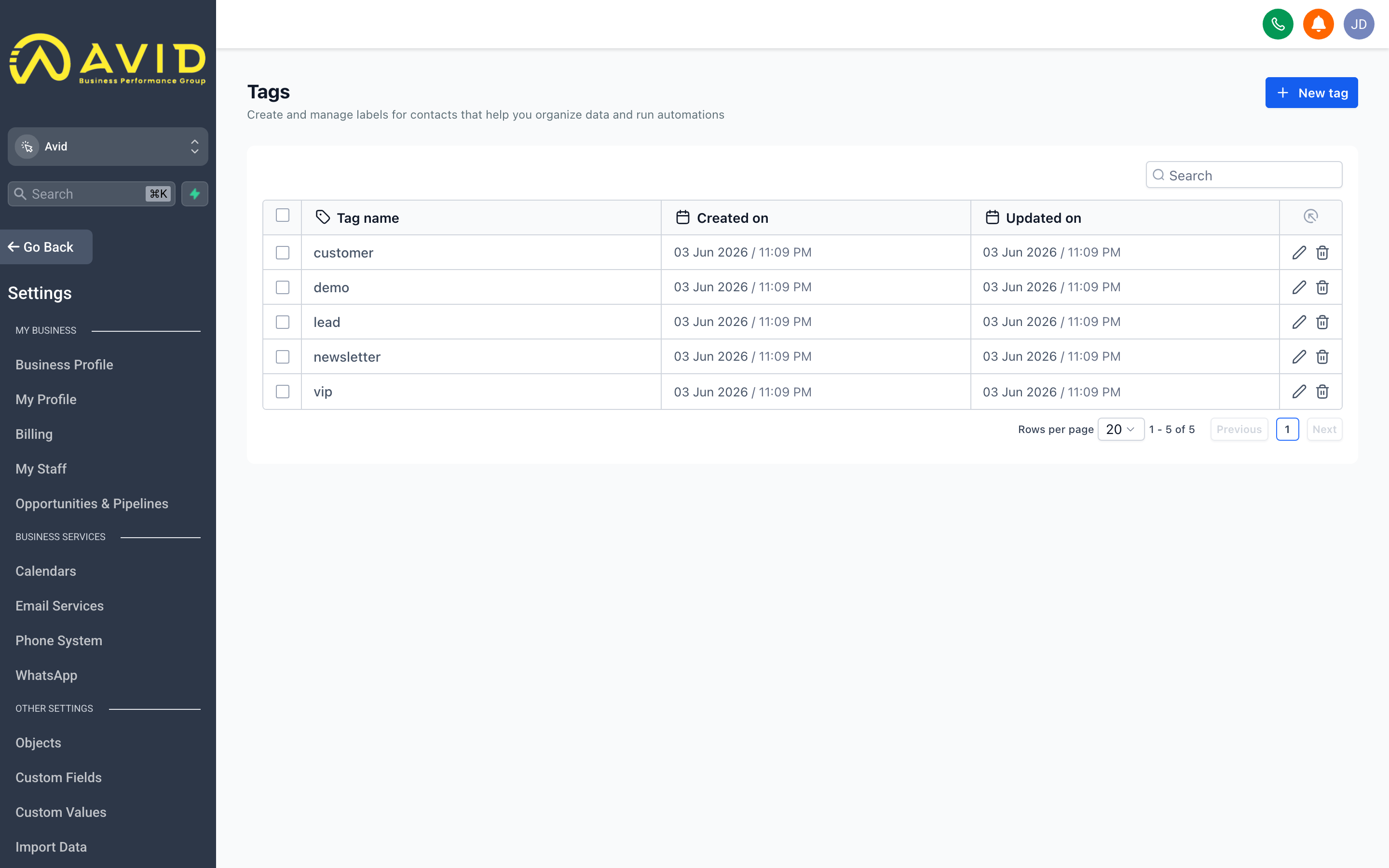Image resolution: width=1389 pixels, height=868 pixels.
Task: Open Import Data settings
Action: coord(51,847)
